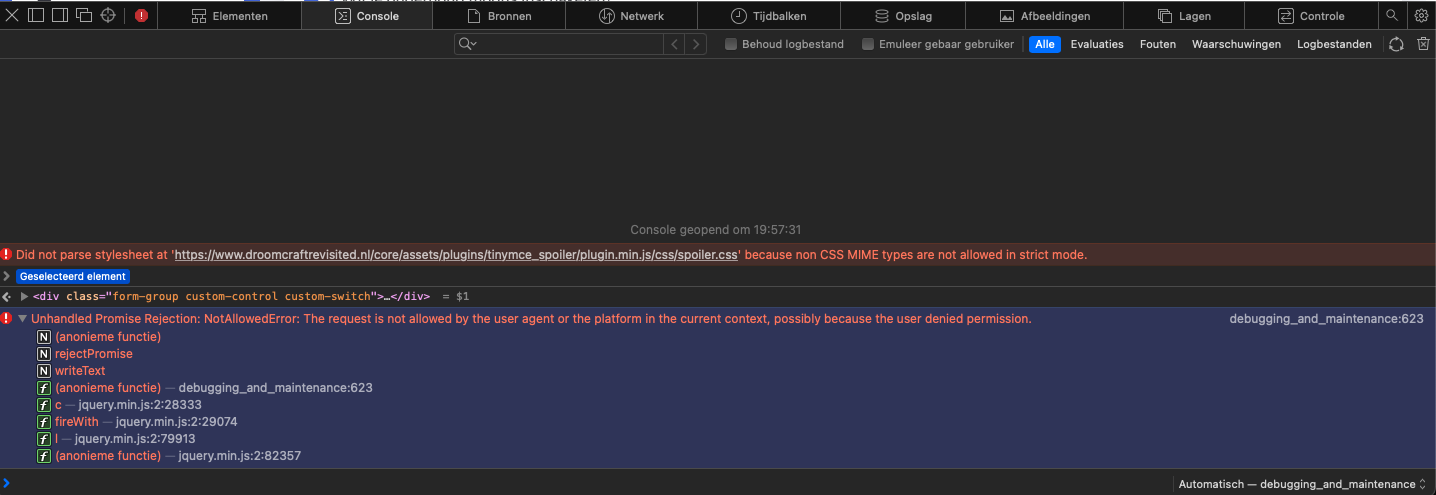The image size is (1436, 495).
Task: Clear console with trash icon
Action: pos(1423,44)
